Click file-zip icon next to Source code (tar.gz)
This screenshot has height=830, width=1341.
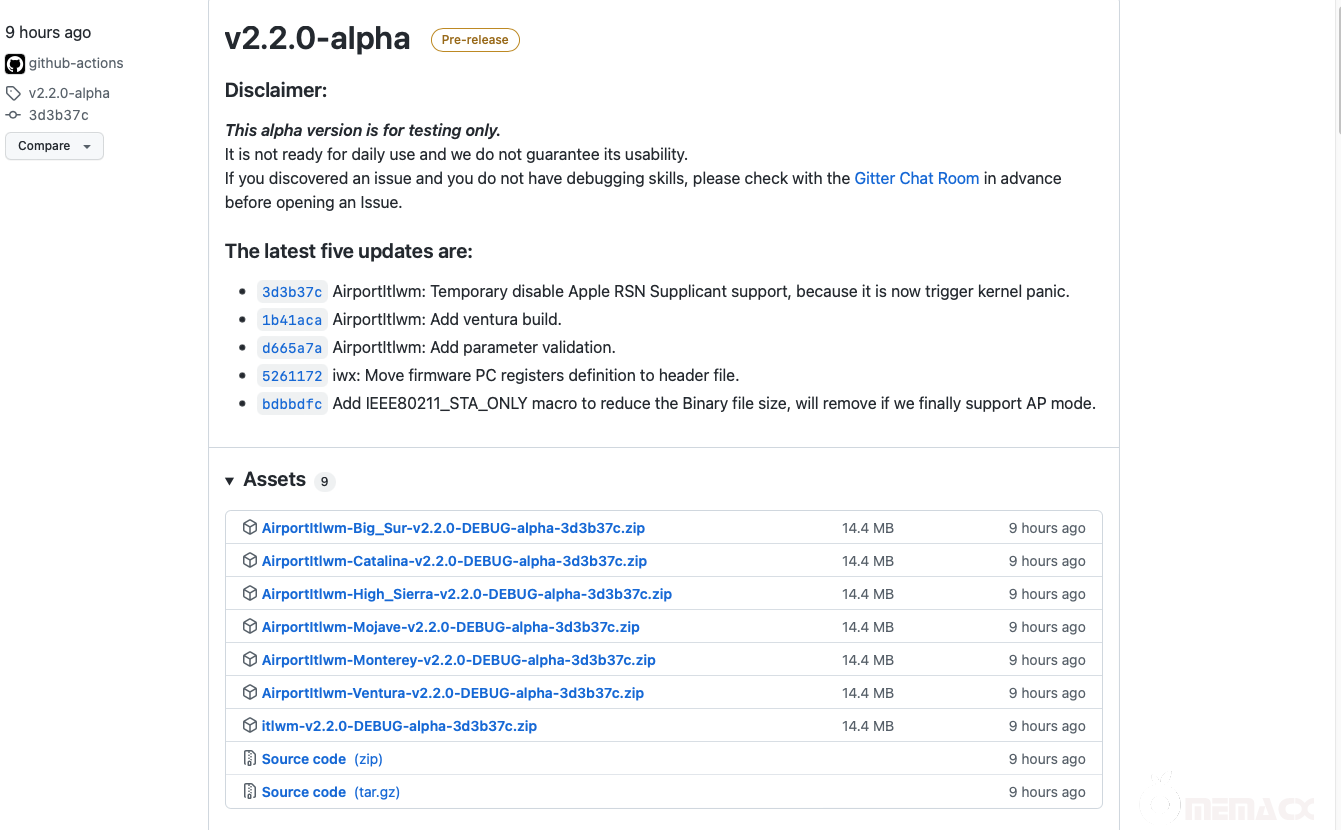coord(250,791)
